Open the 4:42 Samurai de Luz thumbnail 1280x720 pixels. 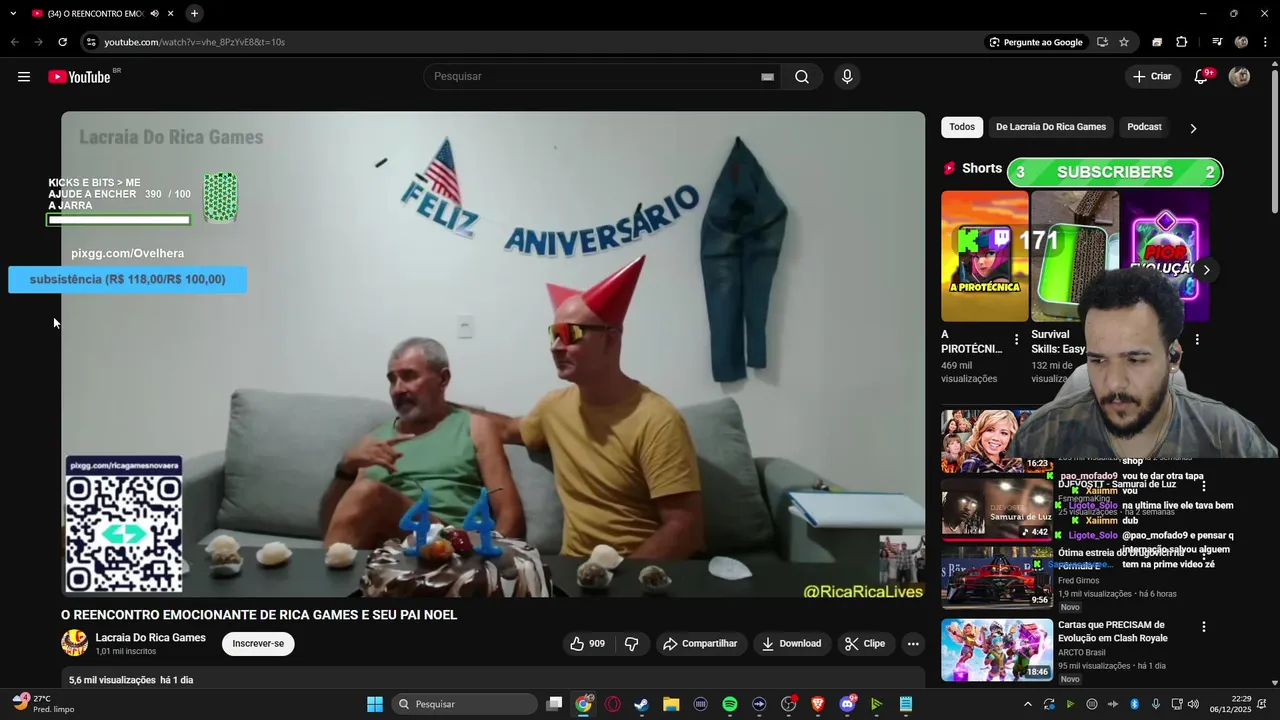point(996,511)
